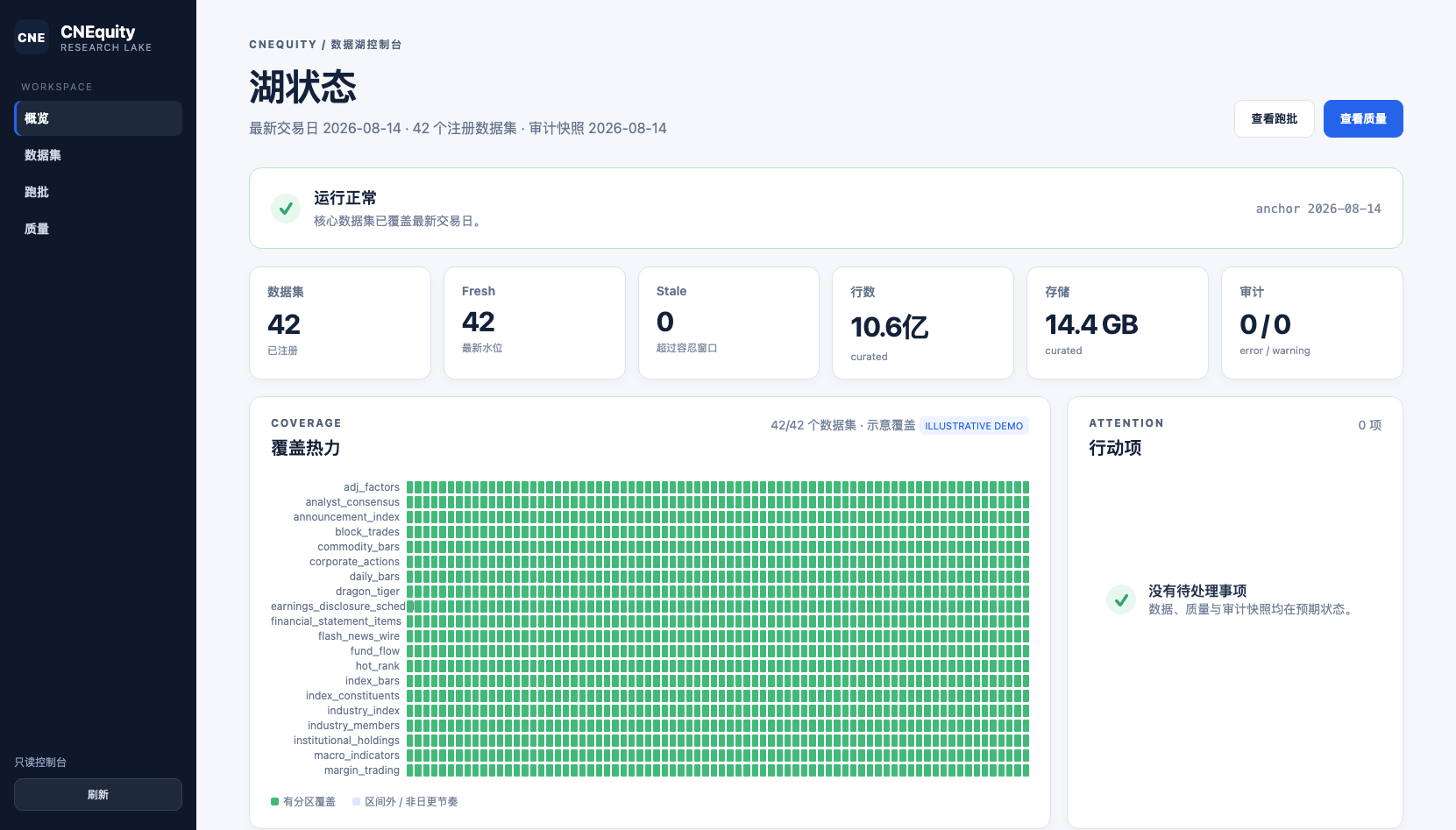Click the institutional_holdings row label
The width and height of the screenshot is (1456, 830).
[346, 741]
